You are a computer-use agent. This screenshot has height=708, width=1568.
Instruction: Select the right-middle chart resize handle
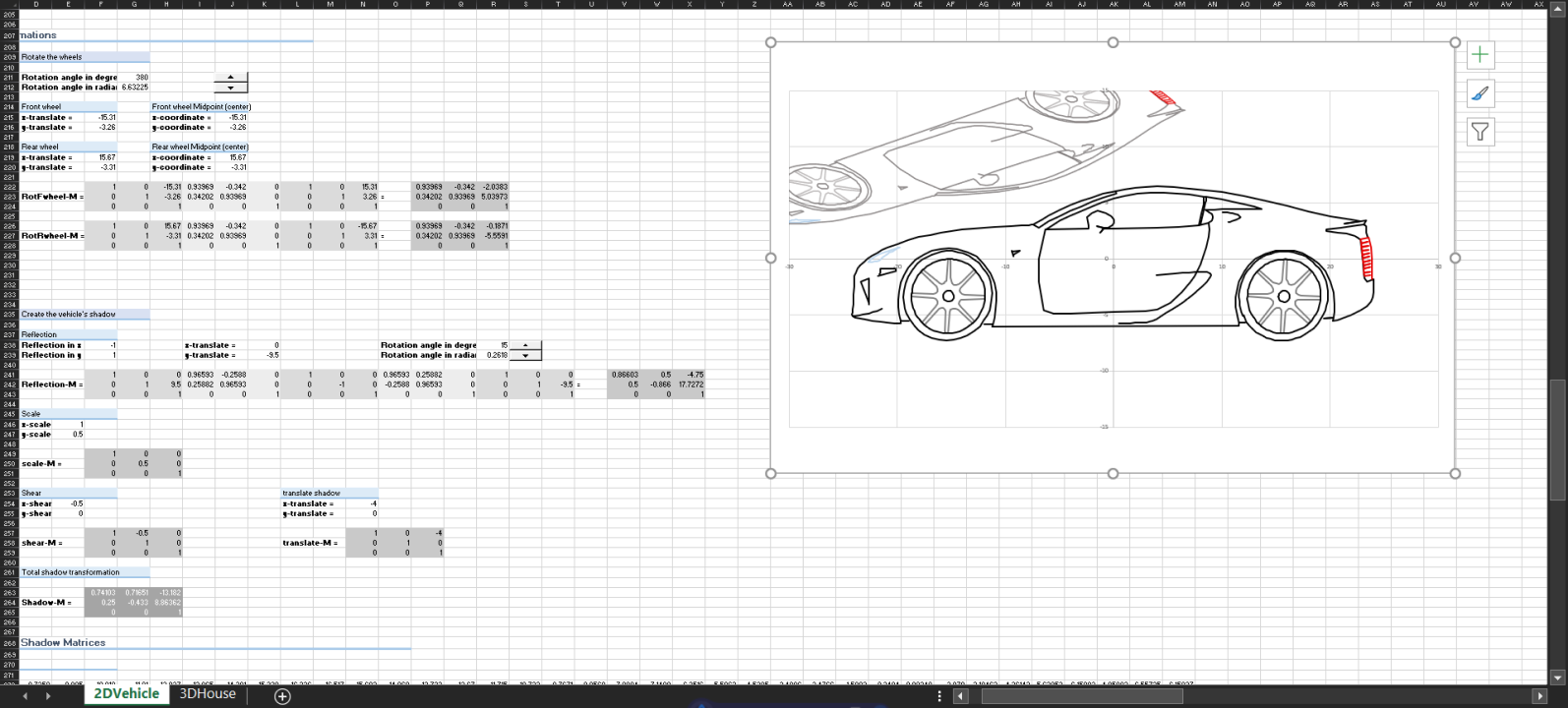coord(1455,258)
